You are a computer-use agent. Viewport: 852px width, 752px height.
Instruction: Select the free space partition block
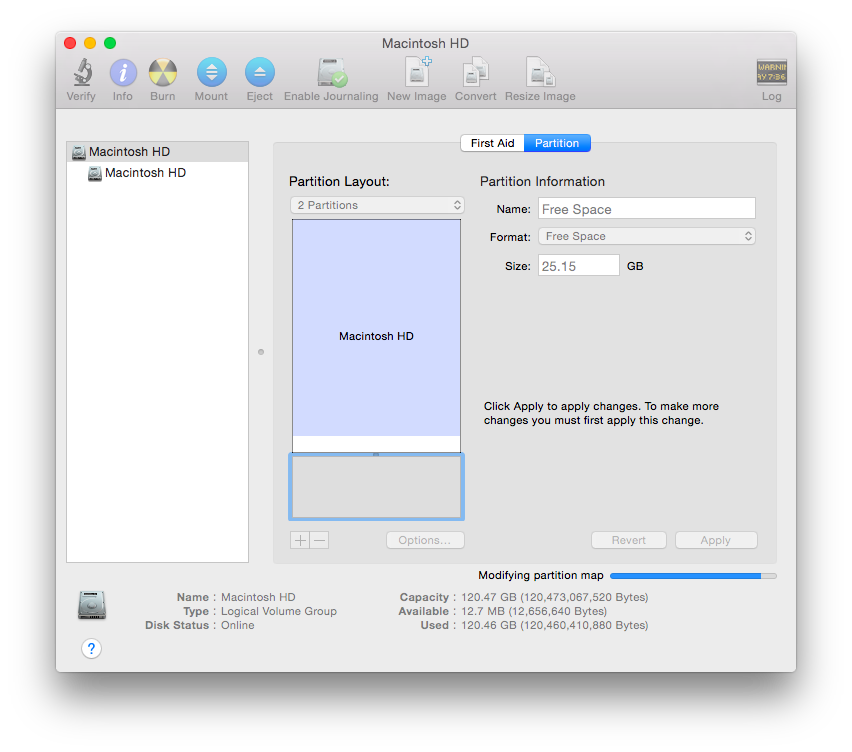click(x=377, y=487)
